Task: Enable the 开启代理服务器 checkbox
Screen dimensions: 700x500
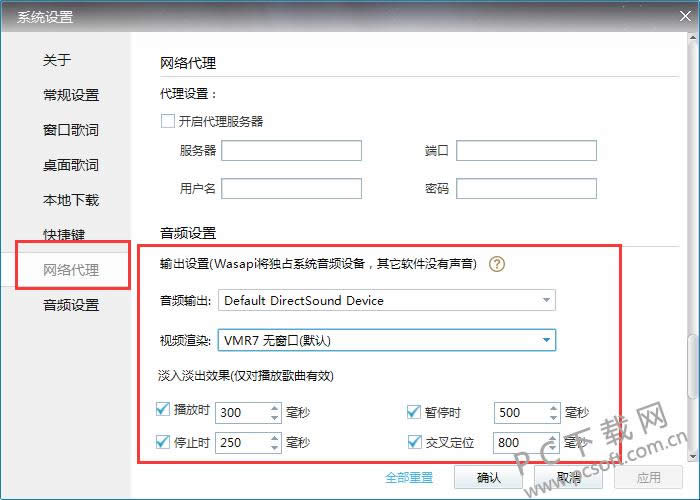Action: tap(168, 121)
